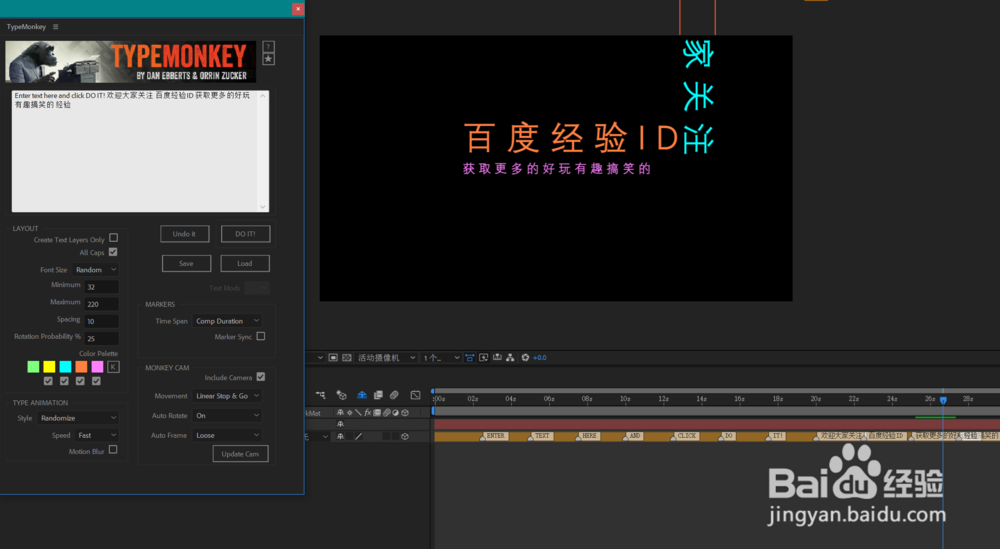Pick the green color swatch
The image size is (1000, 549).
click(x=33, y=367)
